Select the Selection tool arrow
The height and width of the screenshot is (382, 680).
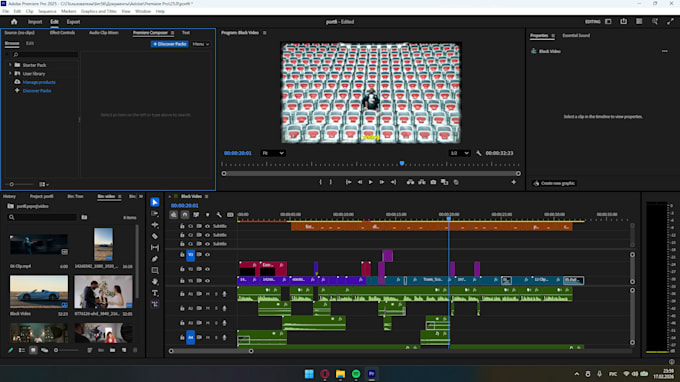point(155,202)
